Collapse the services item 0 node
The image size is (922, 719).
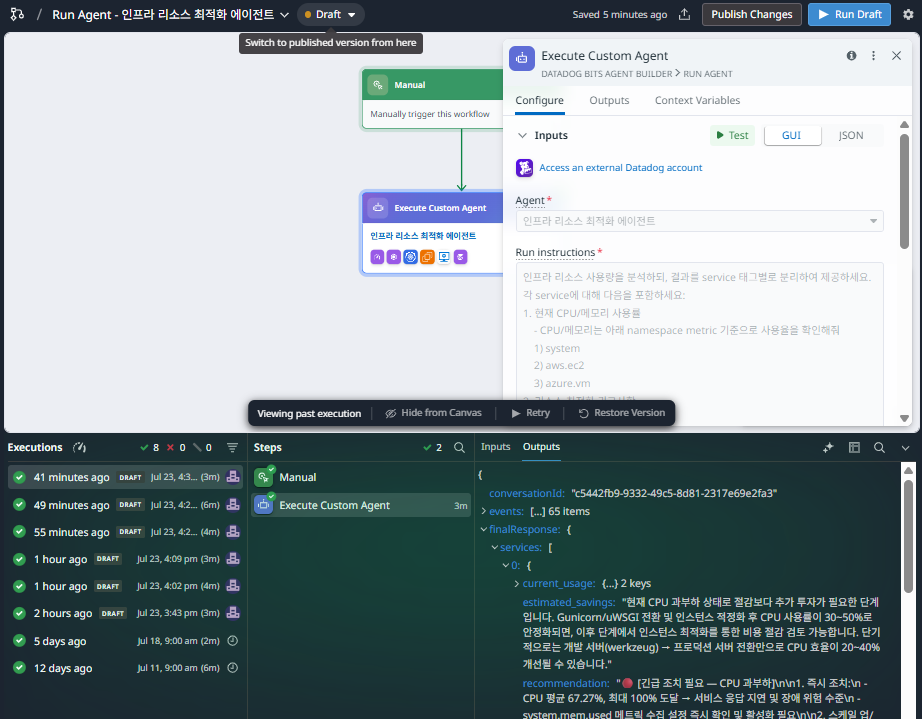coord(506,566)
